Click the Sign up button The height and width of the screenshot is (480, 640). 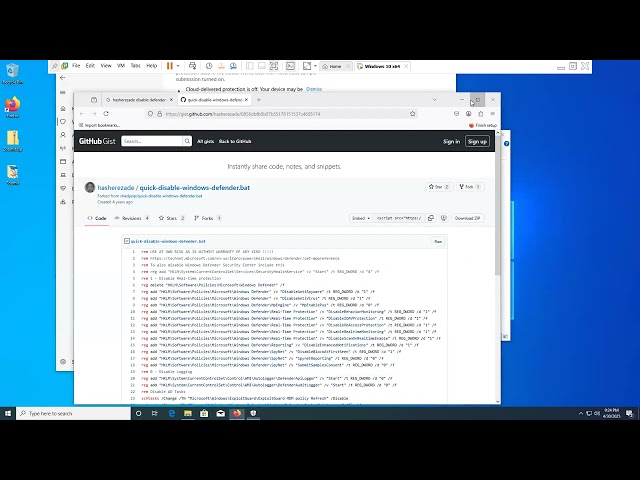point(477,141)
